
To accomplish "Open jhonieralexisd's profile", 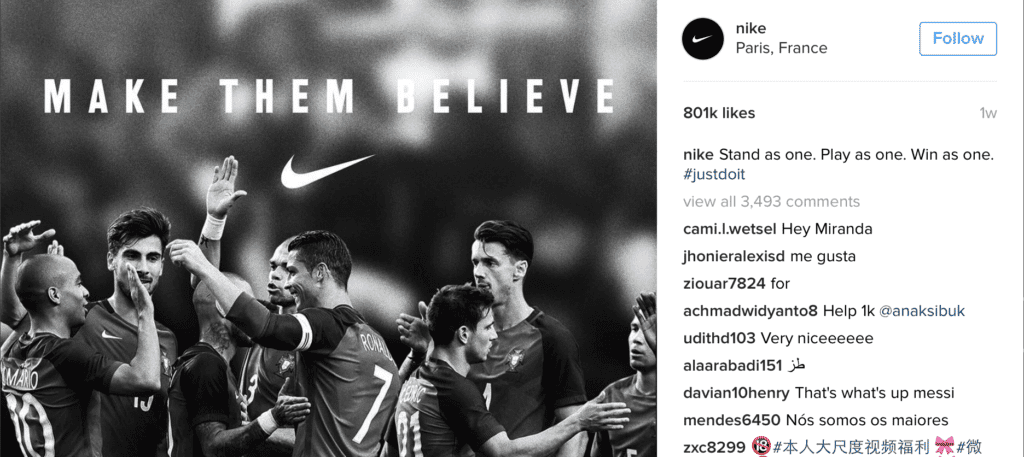I will [735, 257].
